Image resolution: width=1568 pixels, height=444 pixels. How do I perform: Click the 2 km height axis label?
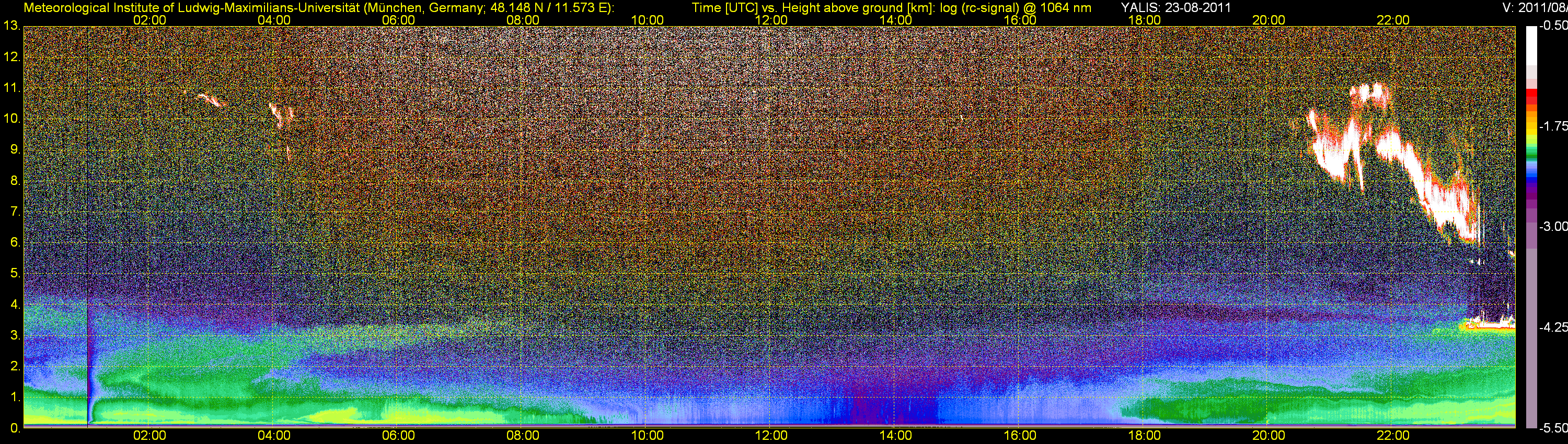(x=15, y=367)
